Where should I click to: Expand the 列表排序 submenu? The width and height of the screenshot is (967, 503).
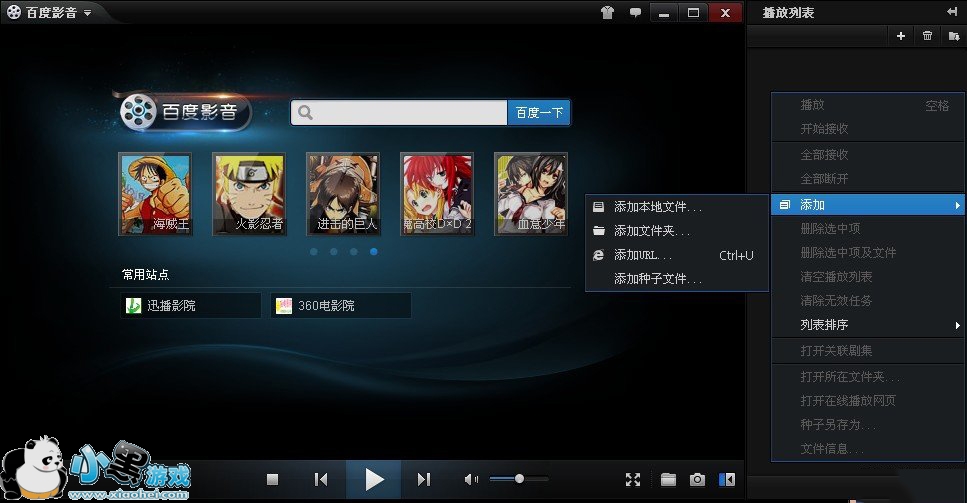[x=868, y=325]
